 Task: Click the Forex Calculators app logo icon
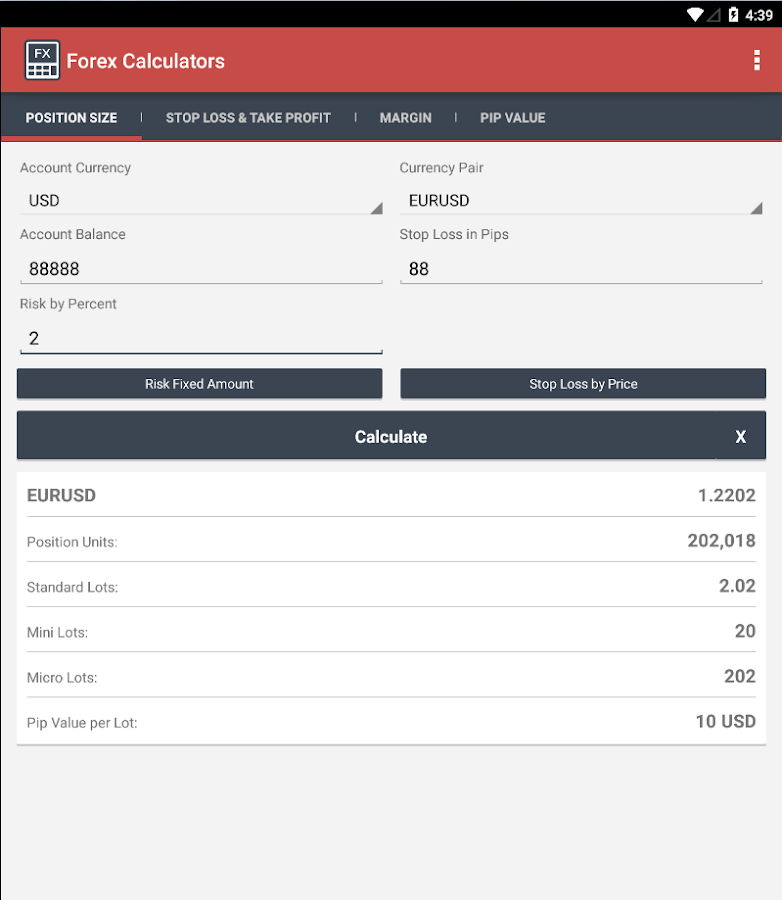point(42,61)
